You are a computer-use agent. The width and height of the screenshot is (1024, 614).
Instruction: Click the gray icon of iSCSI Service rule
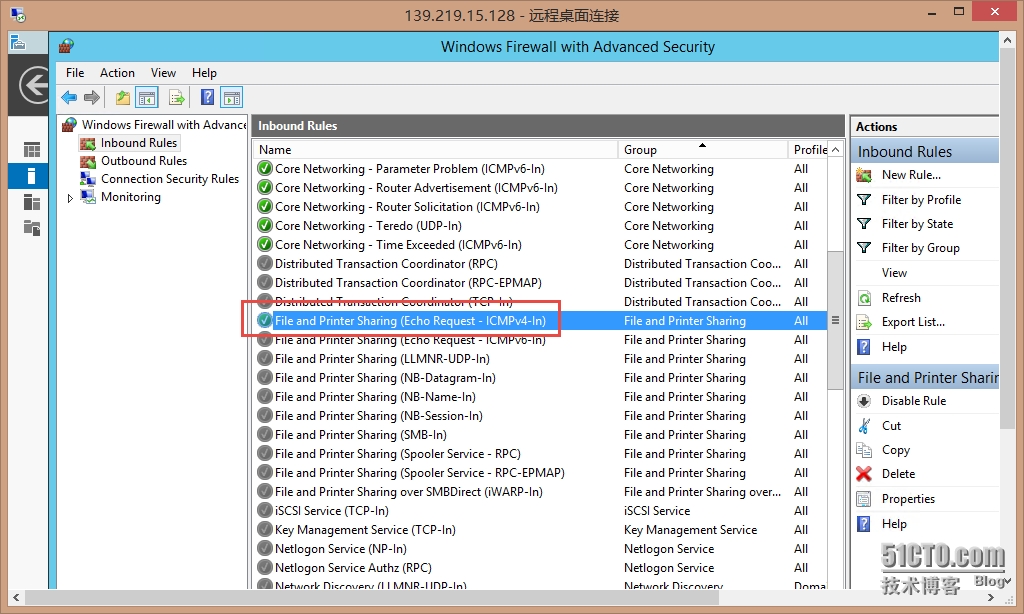264,510
